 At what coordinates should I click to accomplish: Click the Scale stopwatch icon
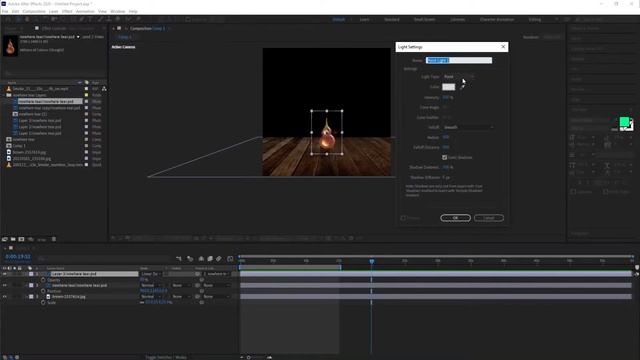click(43, 302)
